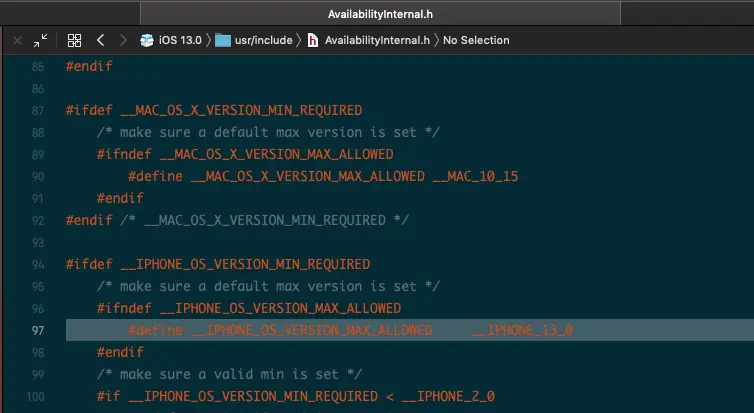Click '__IPHONE_2_0' on line 100
The image size is (754, 413).
(x=448, y=397)
